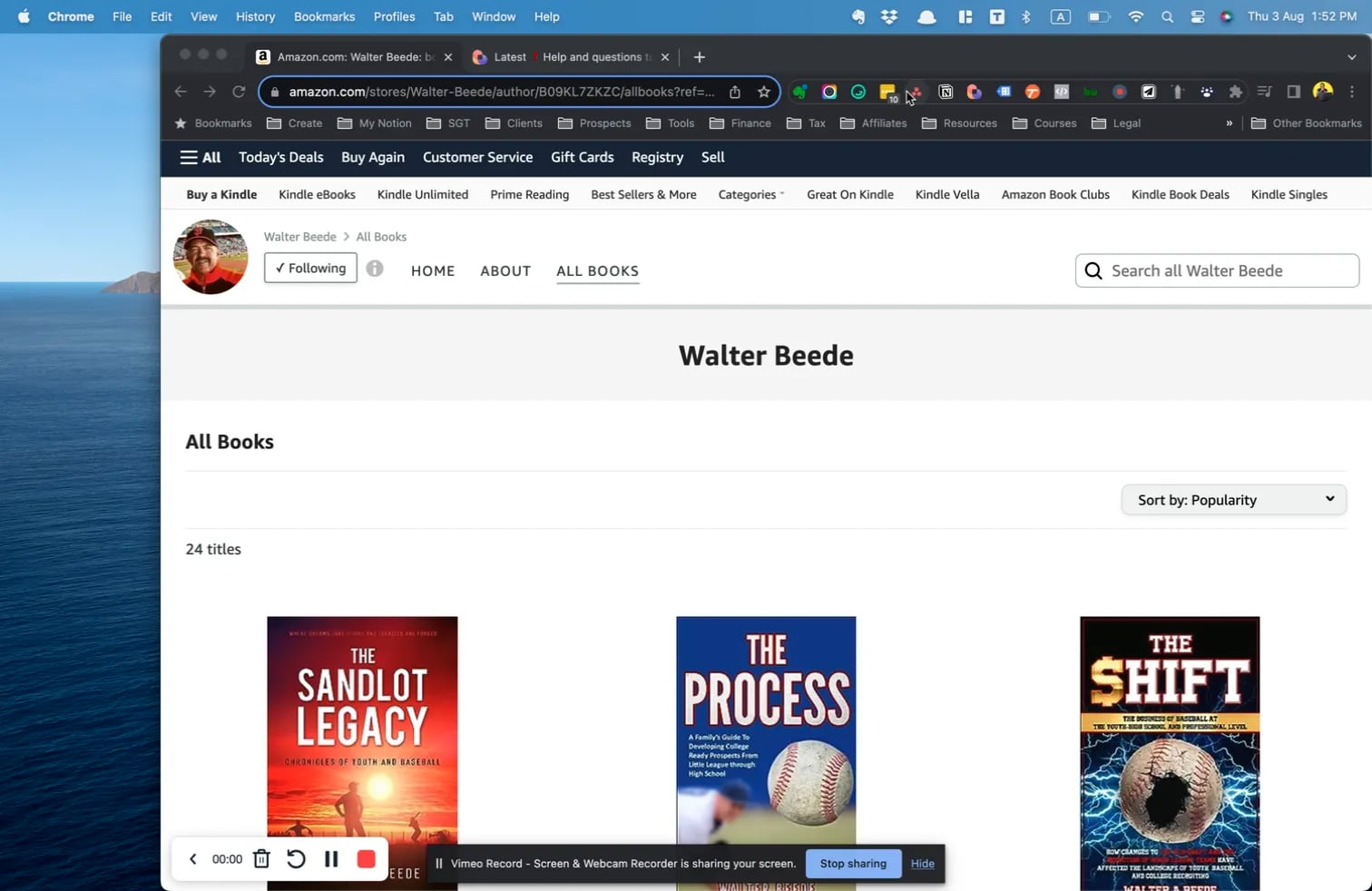1372x891 pixels.
Task: Open the Other Bookmarks folder
Action: 1307,123
